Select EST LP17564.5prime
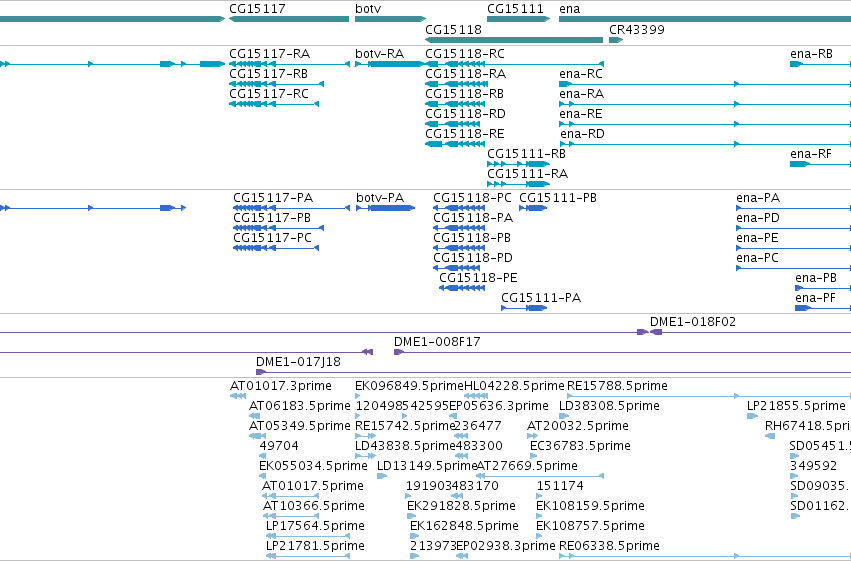 coord(315,527)
